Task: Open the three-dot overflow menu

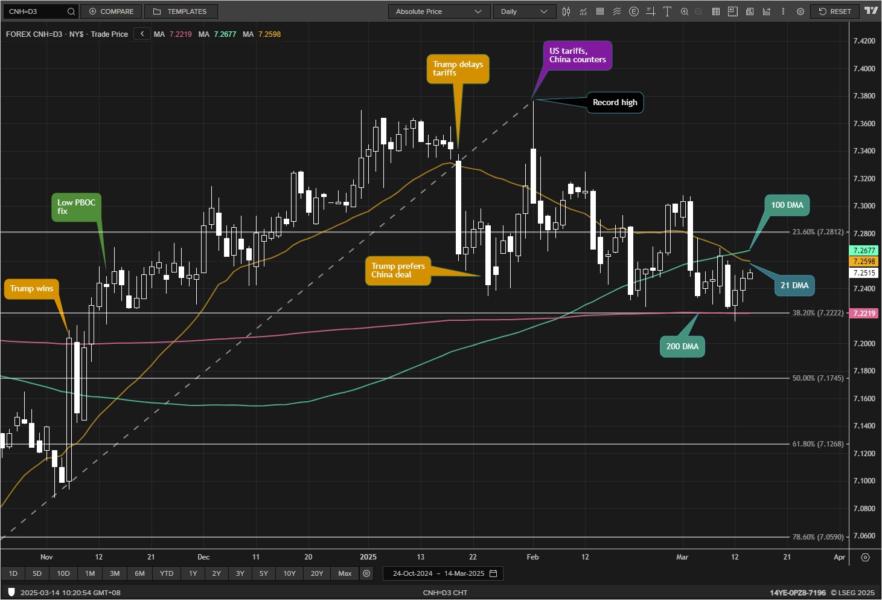Action: coord(783,12)
